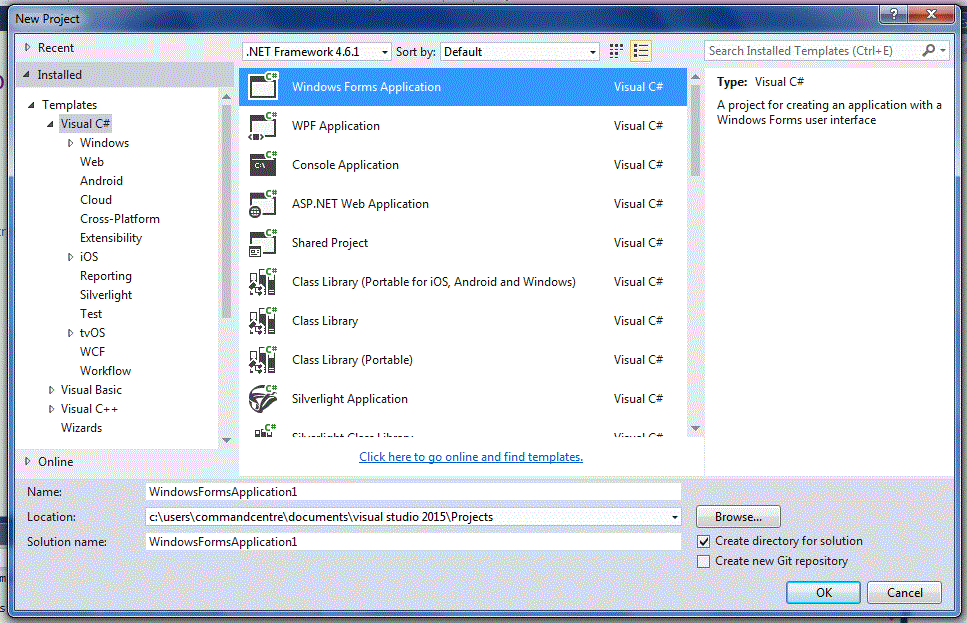This screenshot has height=623, width=967.
Task: Open the Sort by dropdown
Action: click(520, 52)
